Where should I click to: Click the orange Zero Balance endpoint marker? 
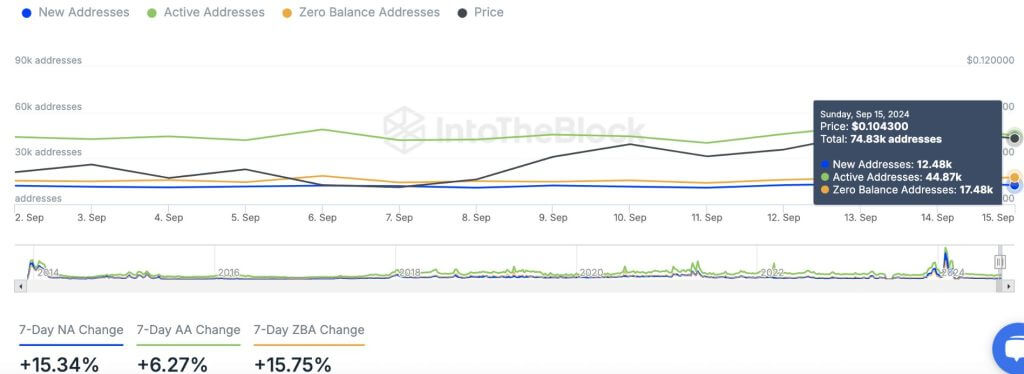tap(1014, 177)
